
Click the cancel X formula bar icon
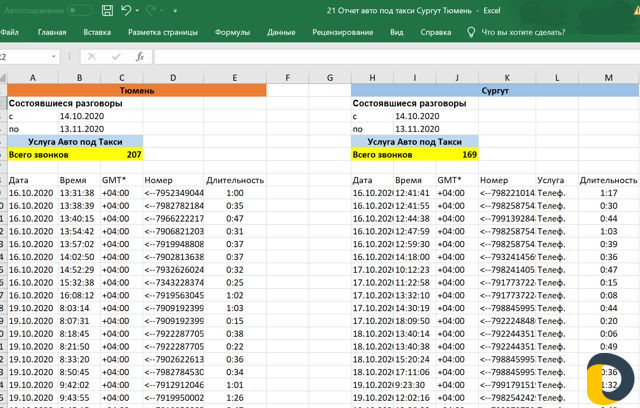point(92,57)
